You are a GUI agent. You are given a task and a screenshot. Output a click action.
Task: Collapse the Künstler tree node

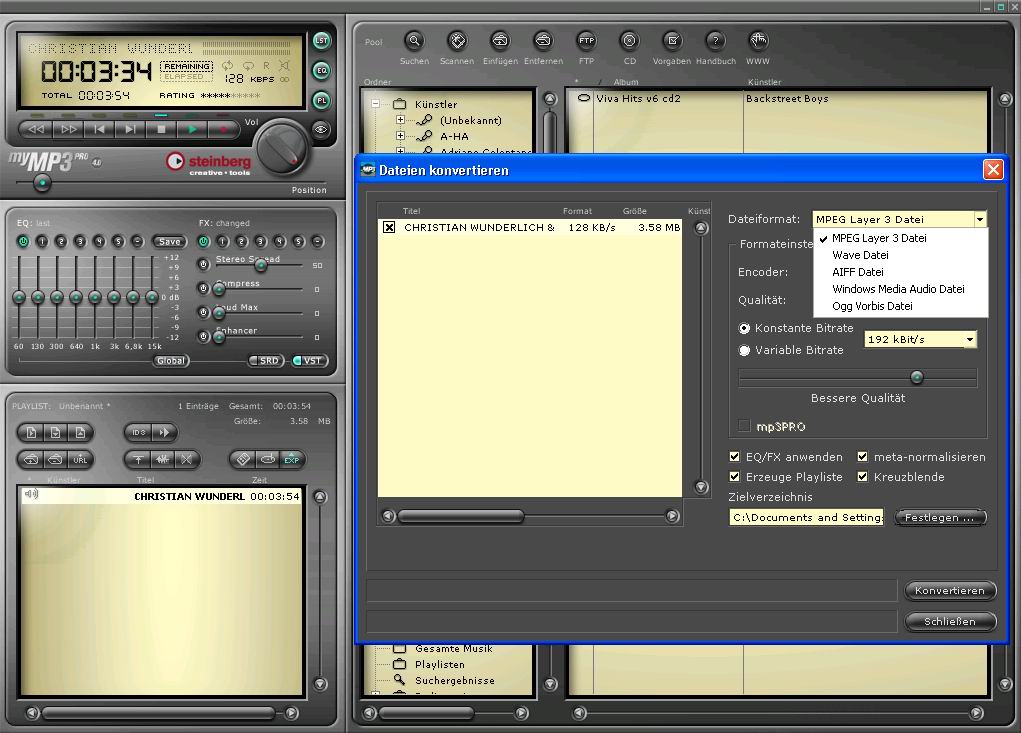(376, 104)
